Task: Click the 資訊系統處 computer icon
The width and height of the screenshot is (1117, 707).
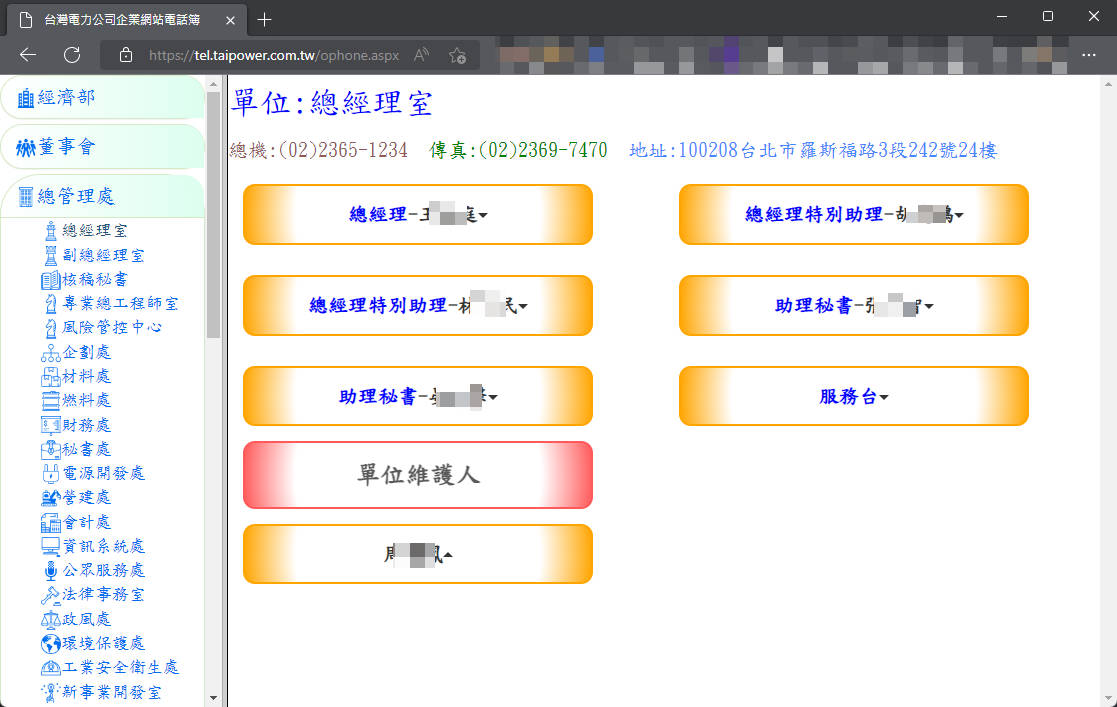Action: 51,547
